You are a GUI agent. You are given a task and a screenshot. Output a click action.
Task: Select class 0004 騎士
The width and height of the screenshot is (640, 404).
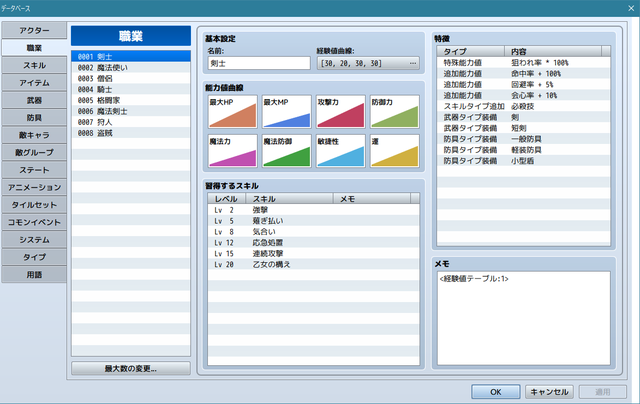(x=131, y=89)
